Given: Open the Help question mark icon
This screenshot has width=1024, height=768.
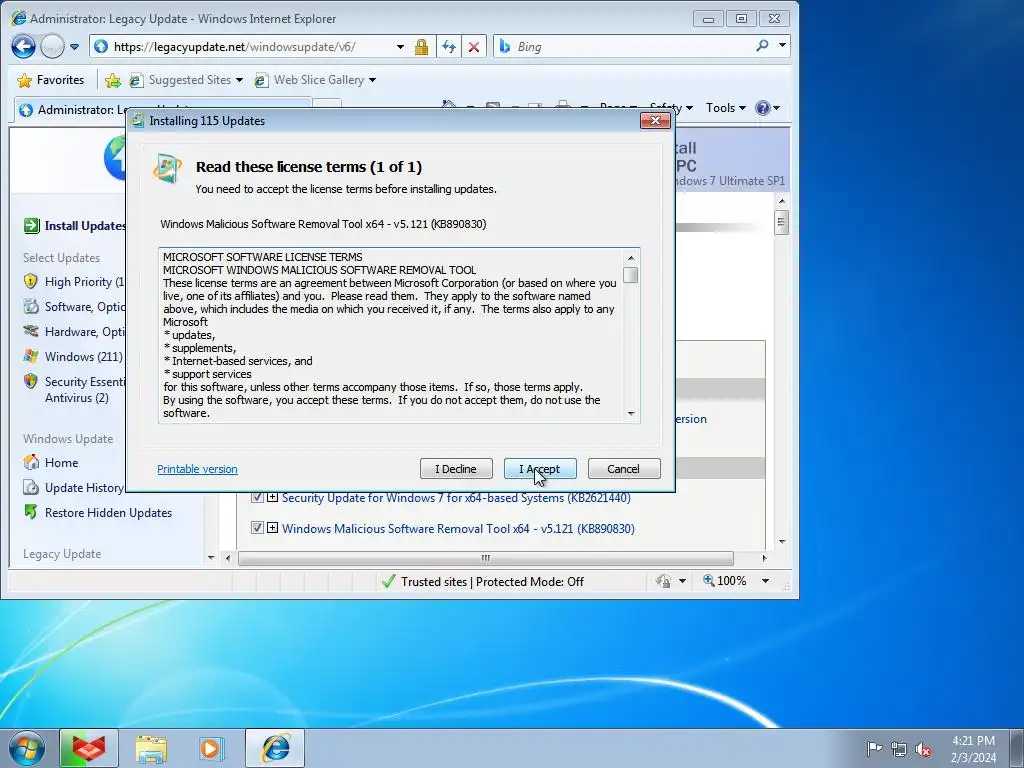Looking at the screenshot, I should coord(763,108).
